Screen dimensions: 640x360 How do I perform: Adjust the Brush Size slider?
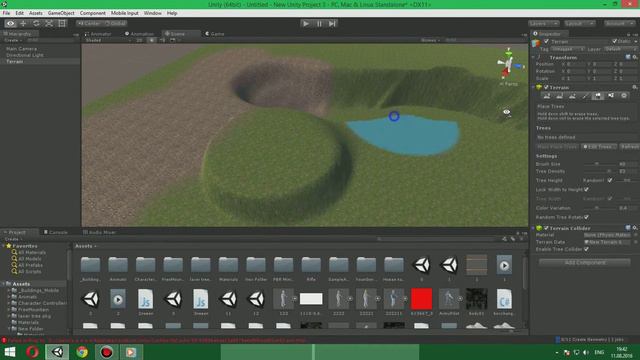tap(600, 164)
